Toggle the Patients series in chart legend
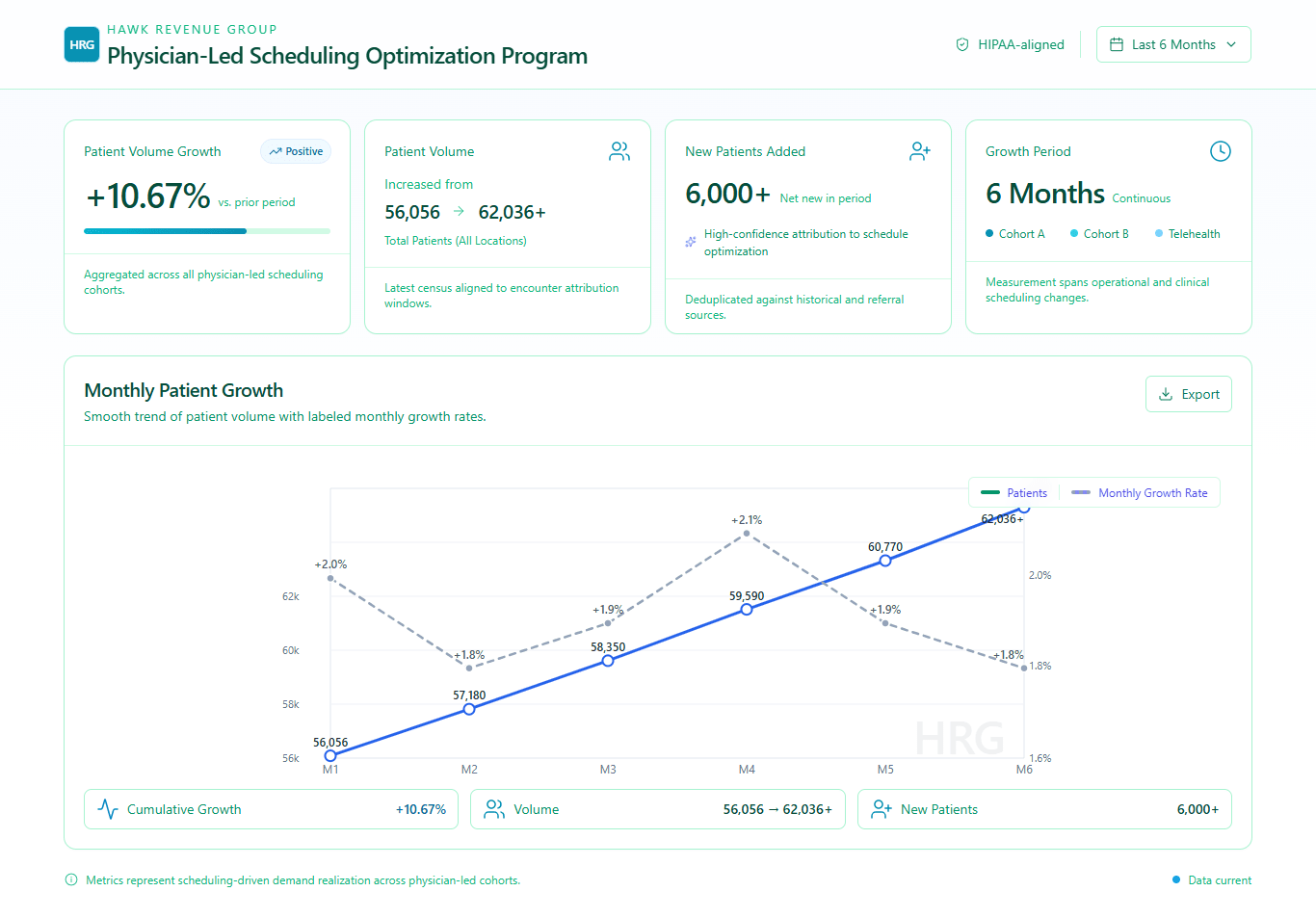 tap(1013, 493)
